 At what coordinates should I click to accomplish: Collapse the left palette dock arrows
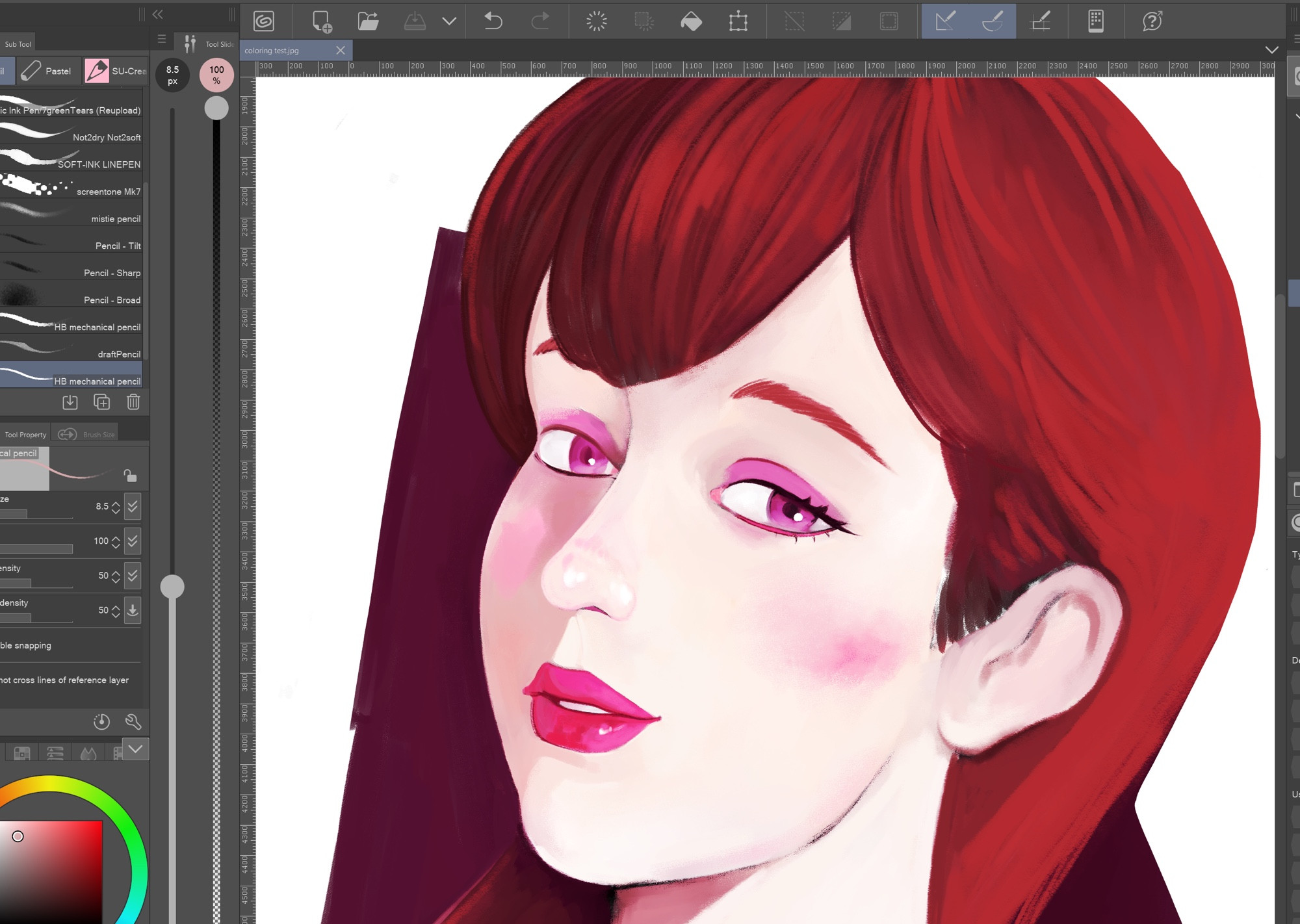pyautogui.click(x=157, y=14)
